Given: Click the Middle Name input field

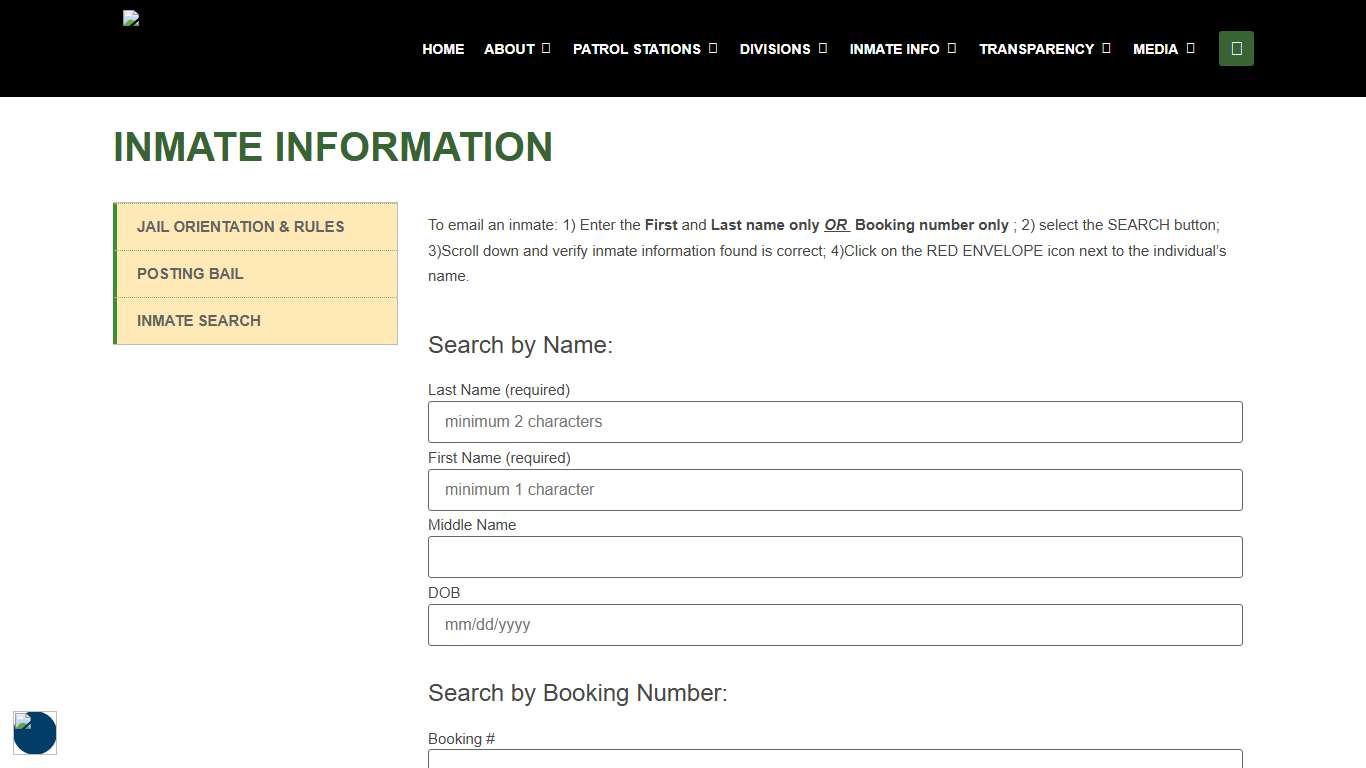Looking at the screenshot, I should (835, 557).
